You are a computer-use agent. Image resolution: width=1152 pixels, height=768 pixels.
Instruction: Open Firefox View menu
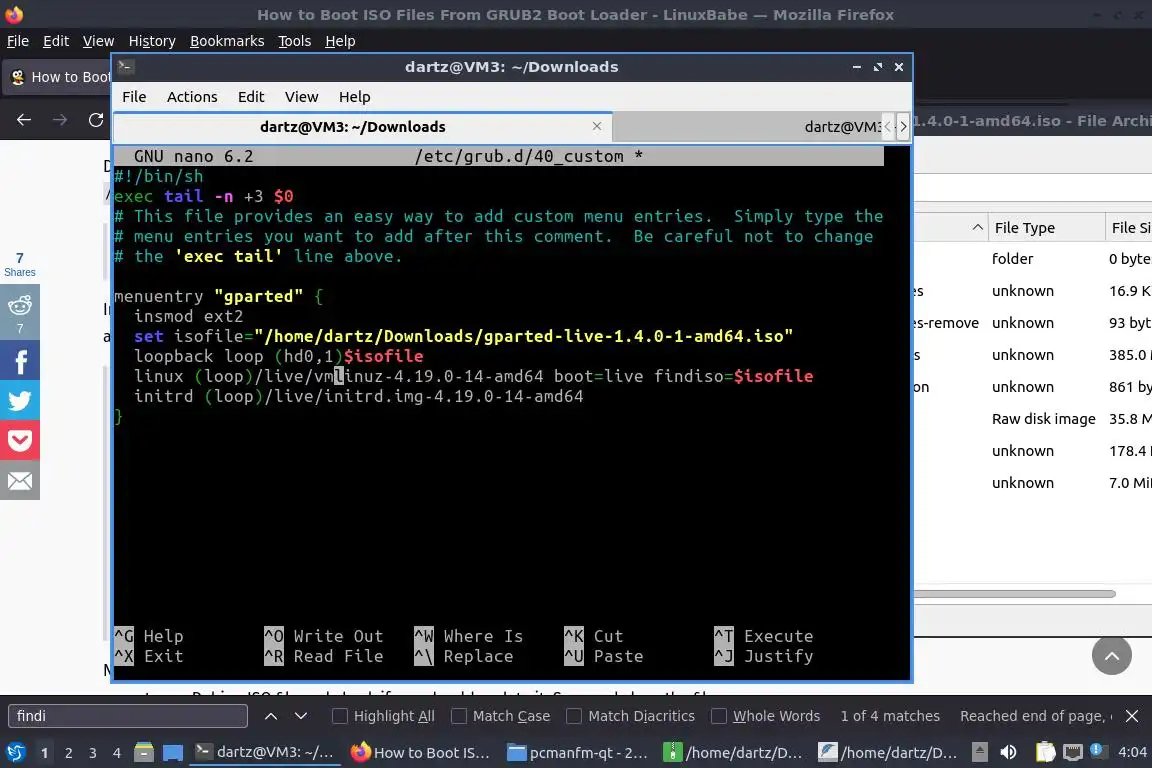[x=98, y=41]
